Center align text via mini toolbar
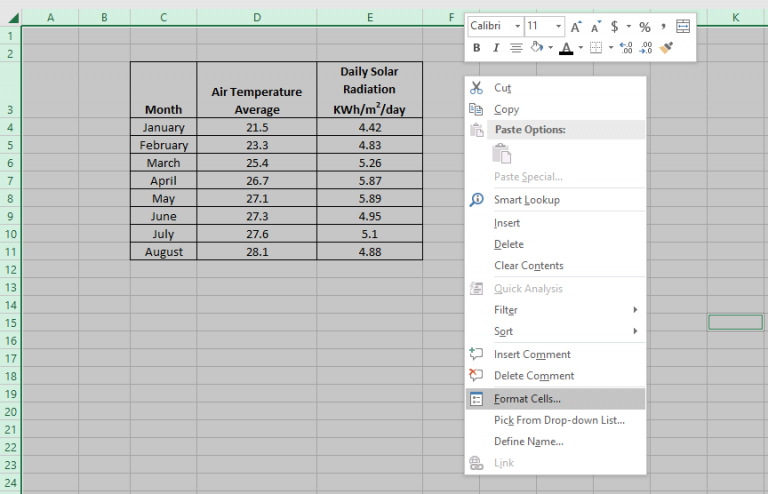Screen dimensions: 768x494 point(516,48)
